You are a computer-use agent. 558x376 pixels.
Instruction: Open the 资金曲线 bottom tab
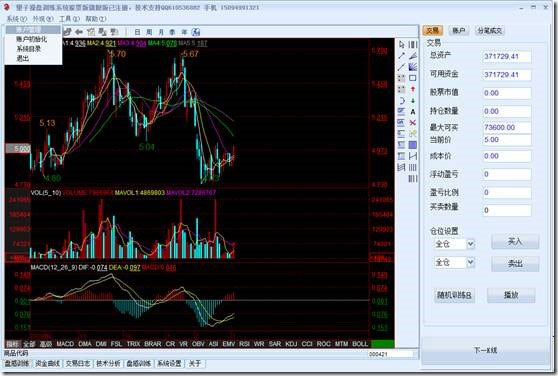click(48, 364)
